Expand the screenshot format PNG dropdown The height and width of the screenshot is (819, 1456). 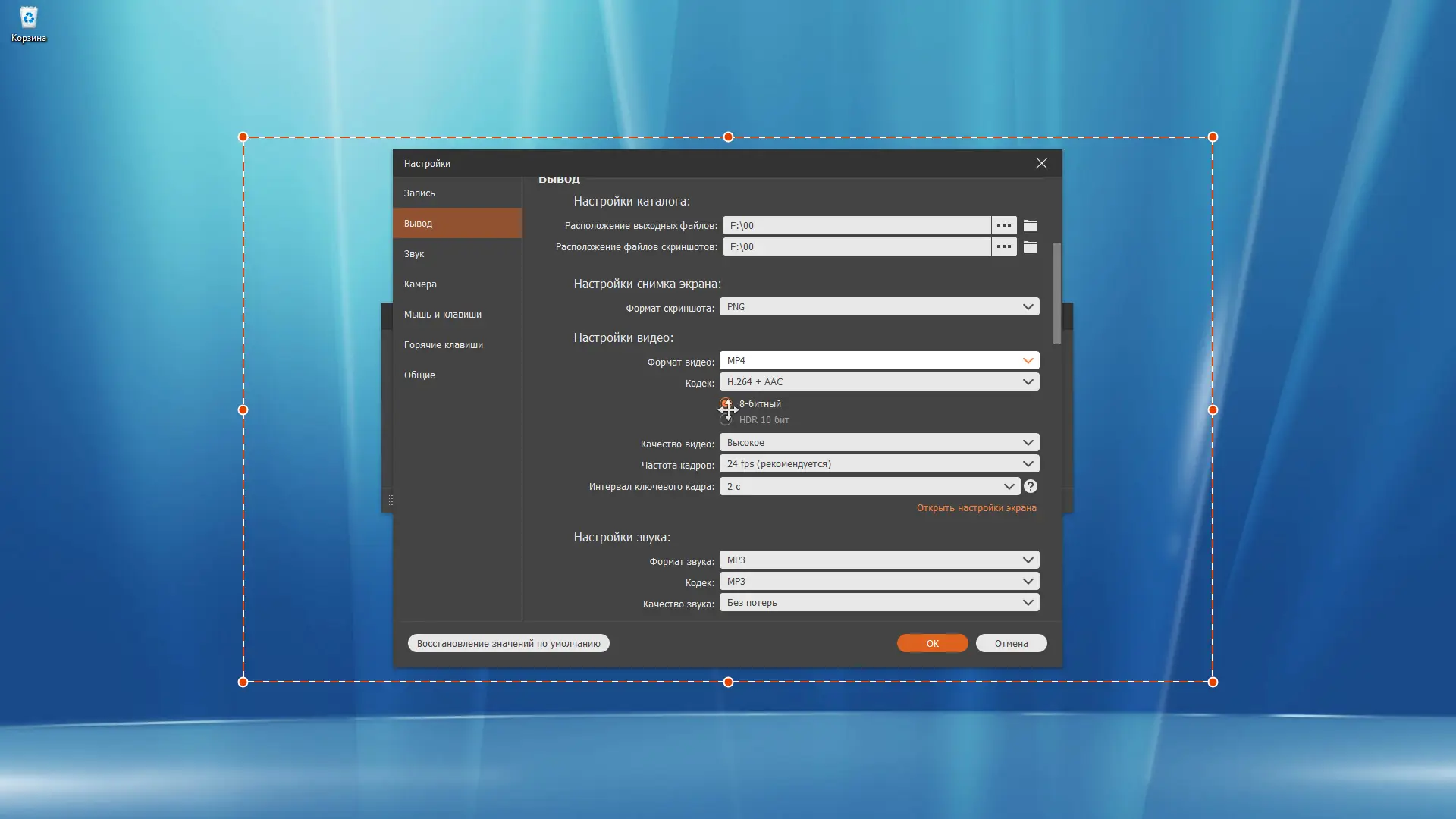(x=879, y=306)
